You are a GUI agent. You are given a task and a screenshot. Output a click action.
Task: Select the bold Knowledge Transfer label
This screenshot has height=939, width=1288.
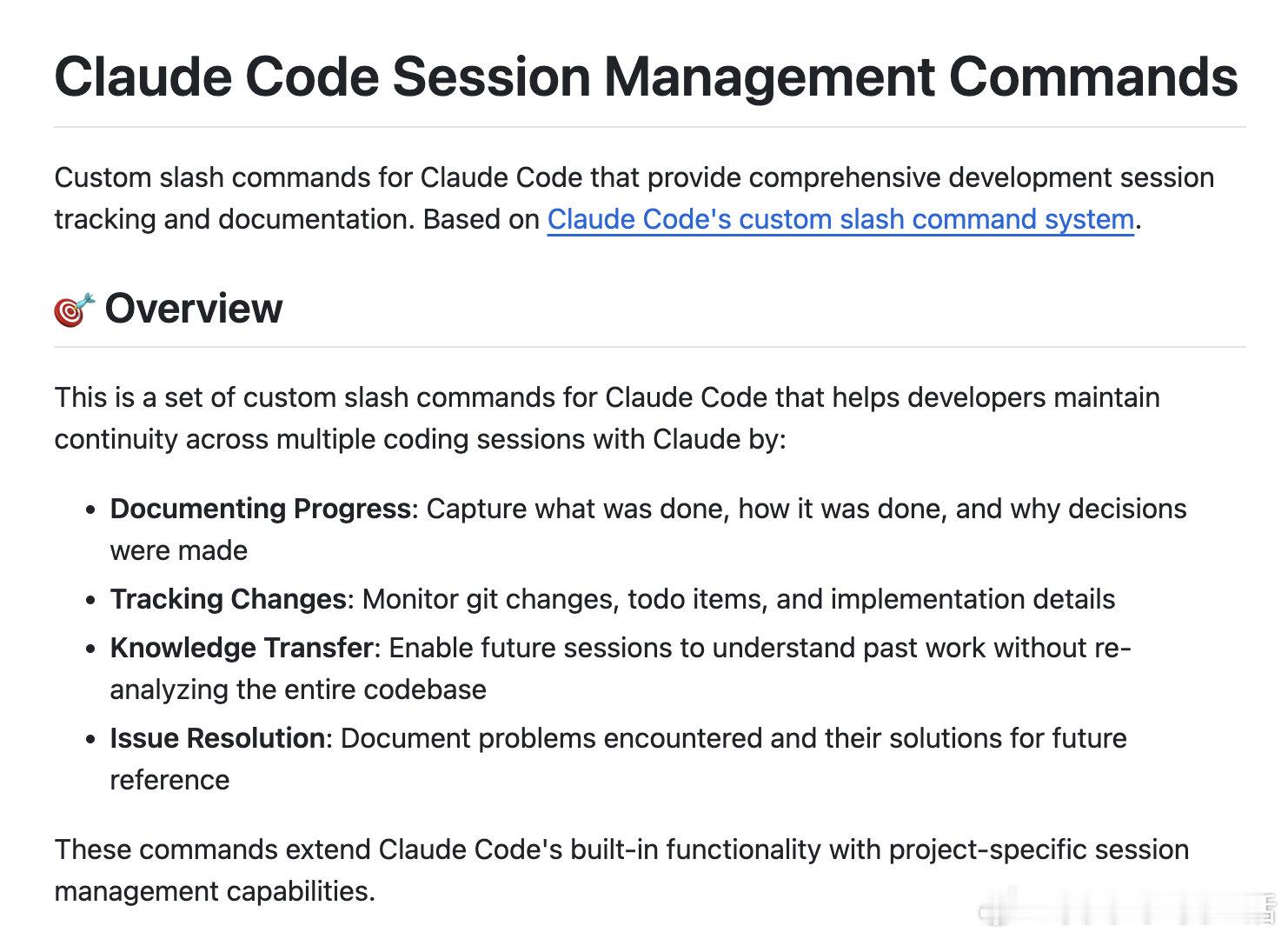[x=242, y=648]
